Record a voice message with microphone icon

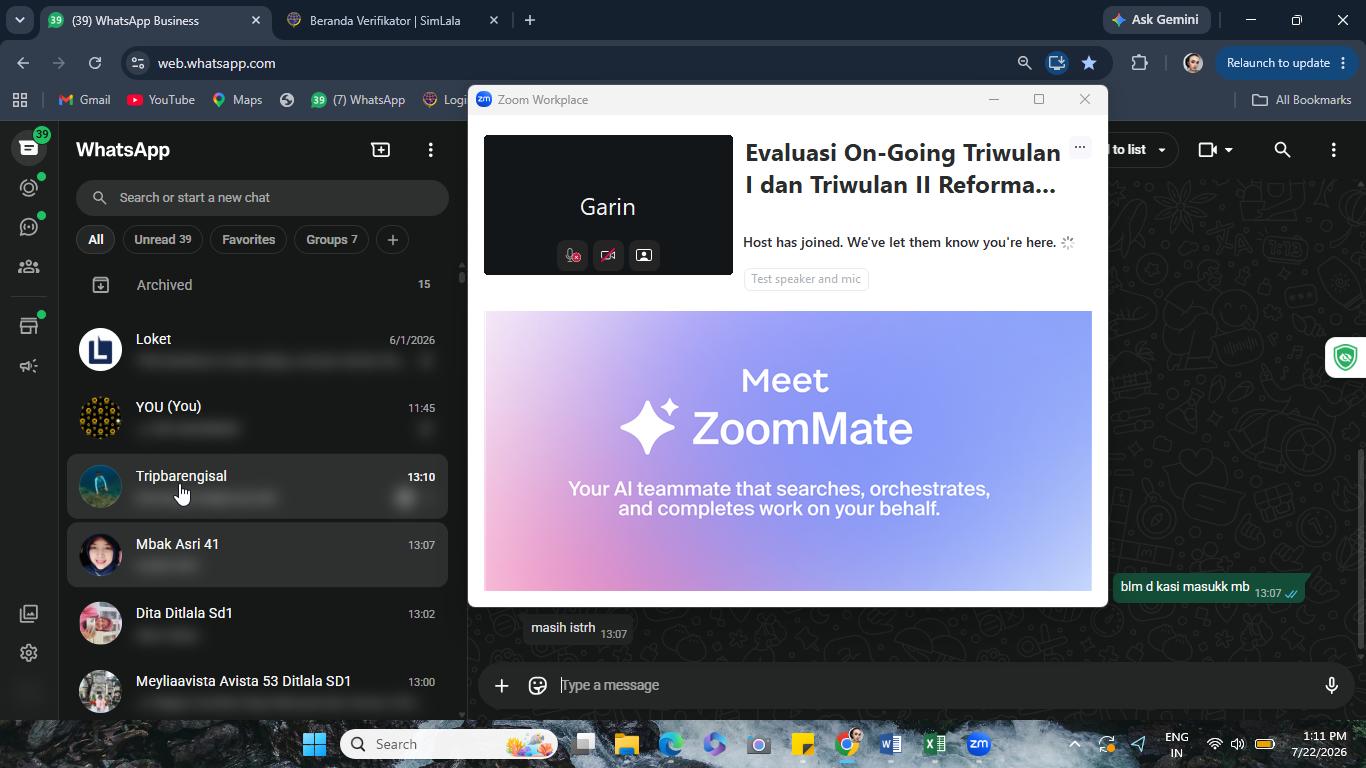(1331, 685)
